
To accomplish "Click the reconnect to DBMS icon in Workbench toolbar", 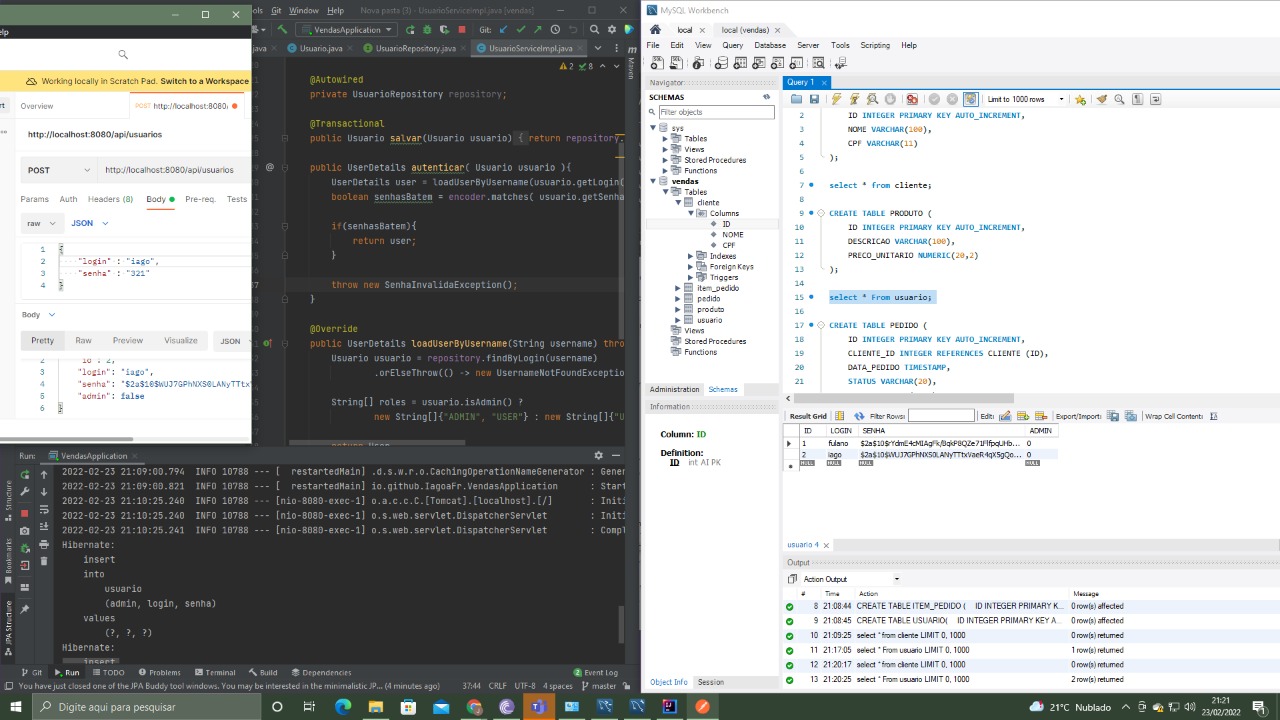I will point(840,63).
